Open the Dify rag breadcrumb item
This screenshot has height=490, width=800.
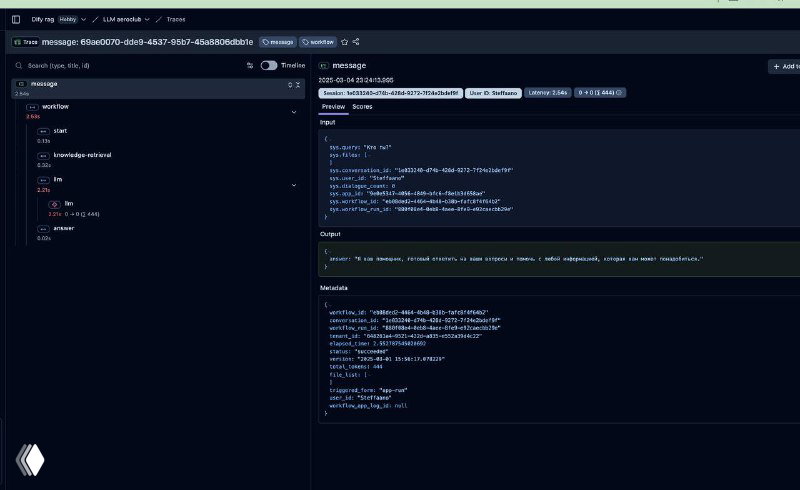coord(43,19)
